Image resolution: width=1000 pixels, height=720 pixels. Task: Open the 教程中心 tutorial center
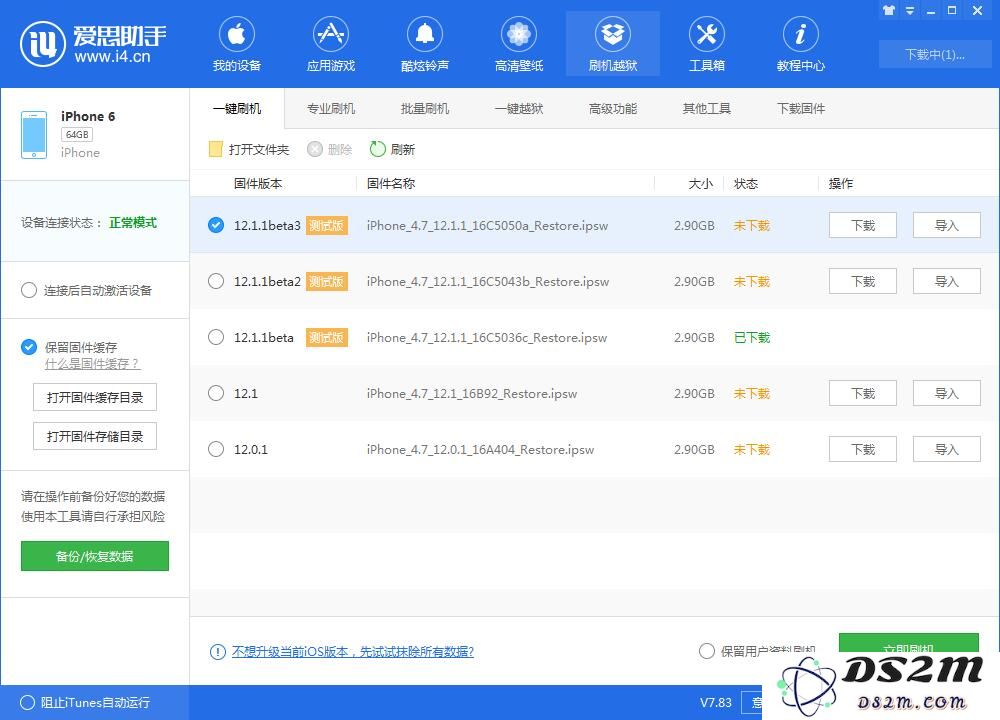800,45
